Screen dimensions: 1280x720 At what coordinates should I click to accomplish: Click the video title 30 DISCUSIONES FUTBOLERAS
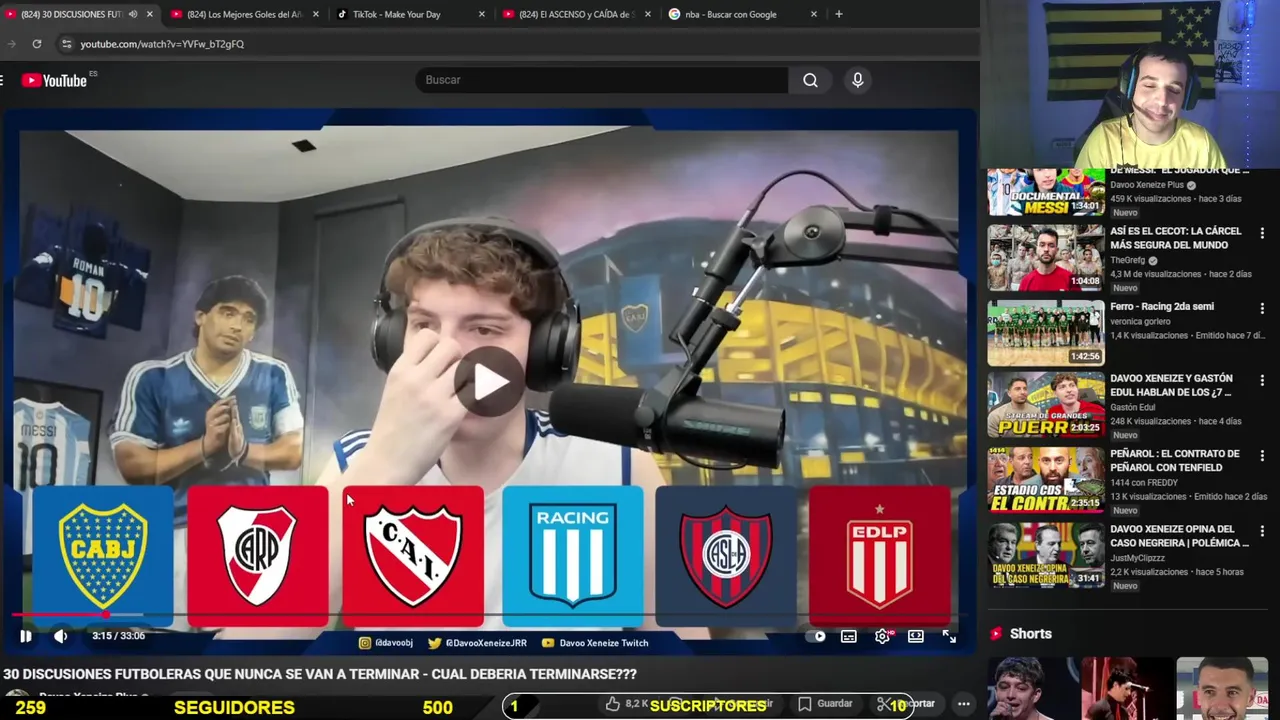320,674
